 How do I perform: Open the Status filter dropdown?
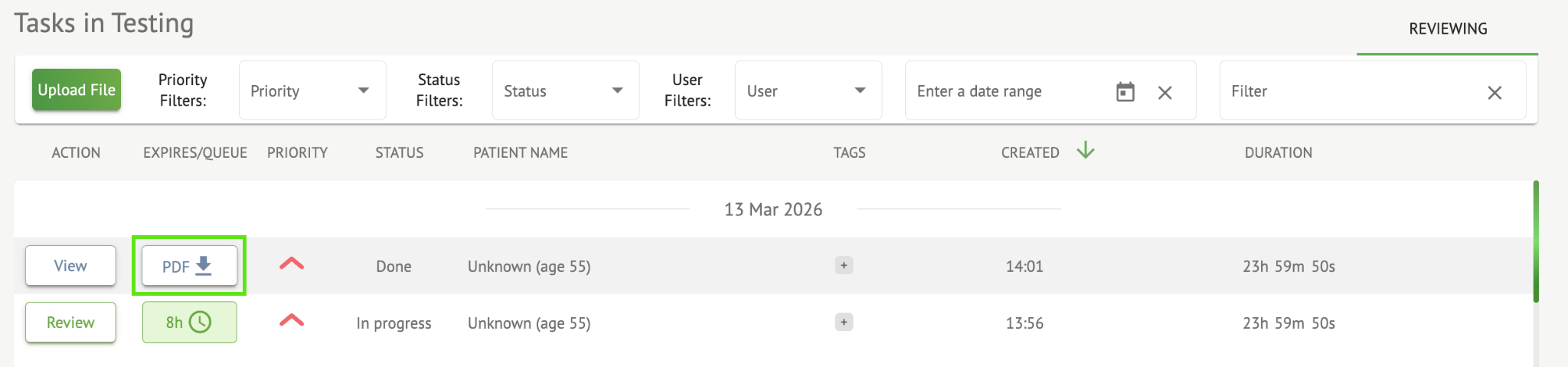[x=565, y=91]
